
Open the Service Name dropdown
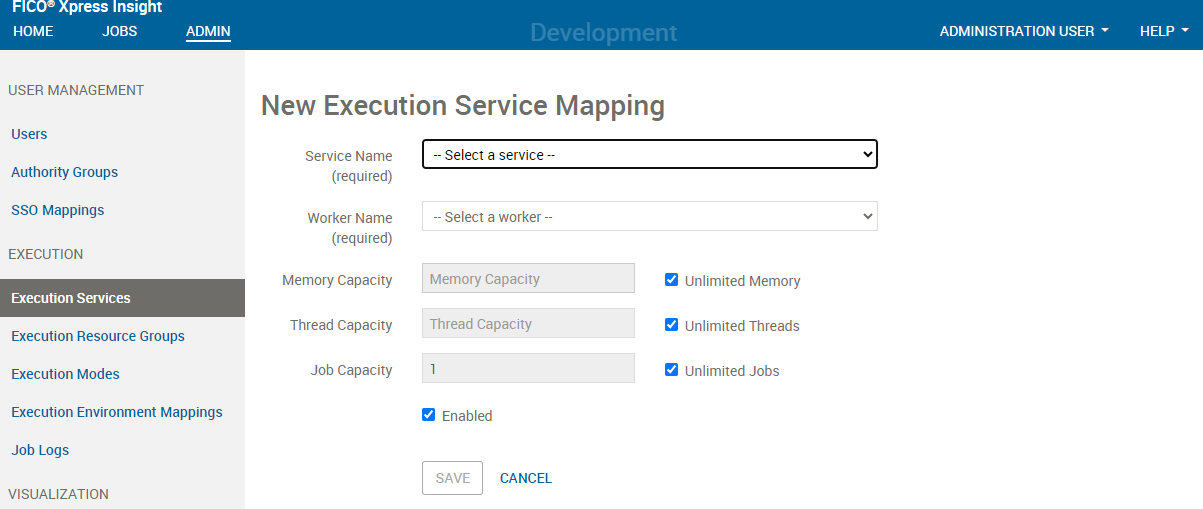(649, 155)
